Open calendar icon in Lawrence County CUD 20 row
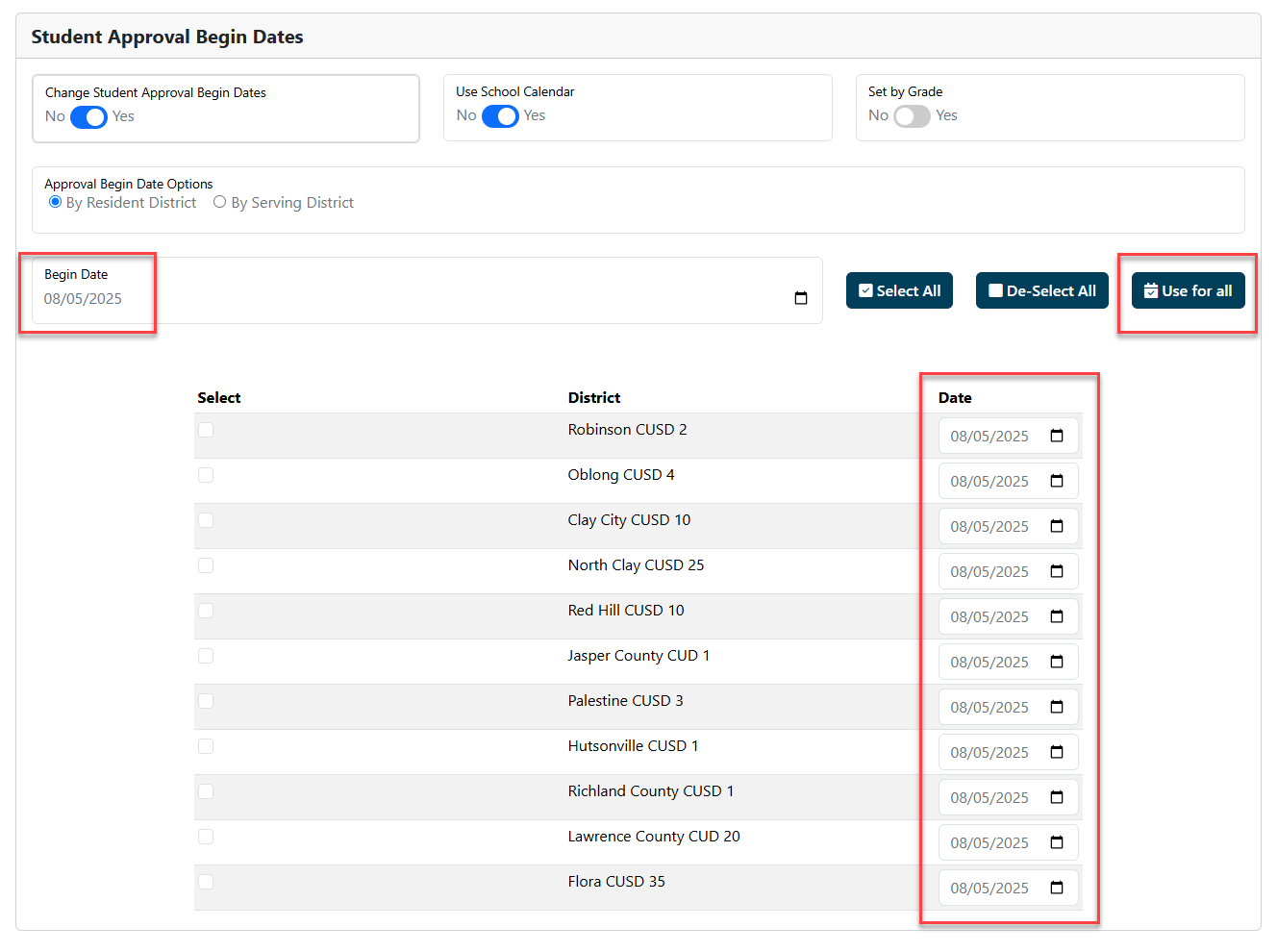The image size is (1277, 952). [1057, 842]
